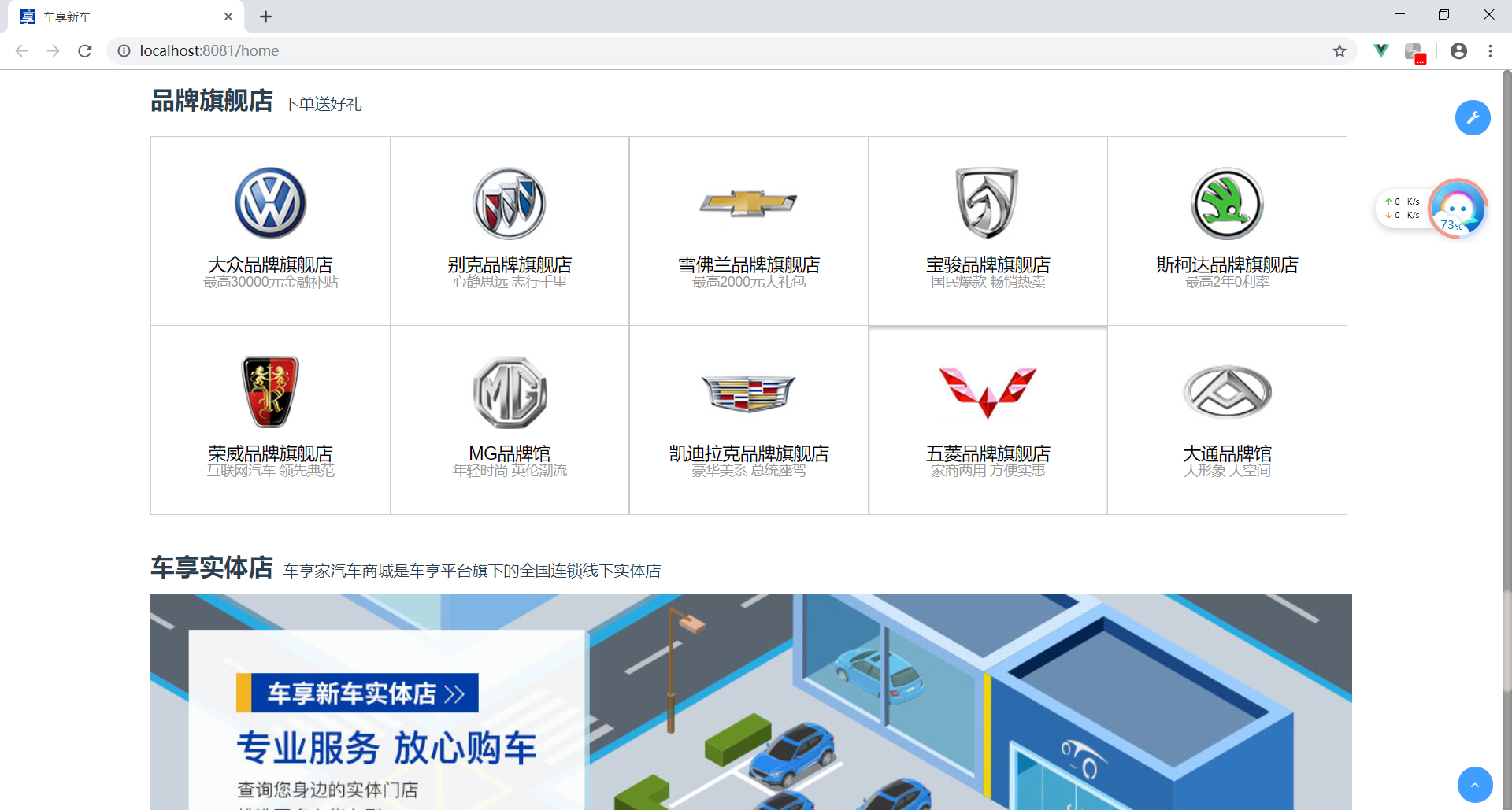Click the 专业服务 放心购车 banner headline

pyautogui.click(x=387, y=748)
